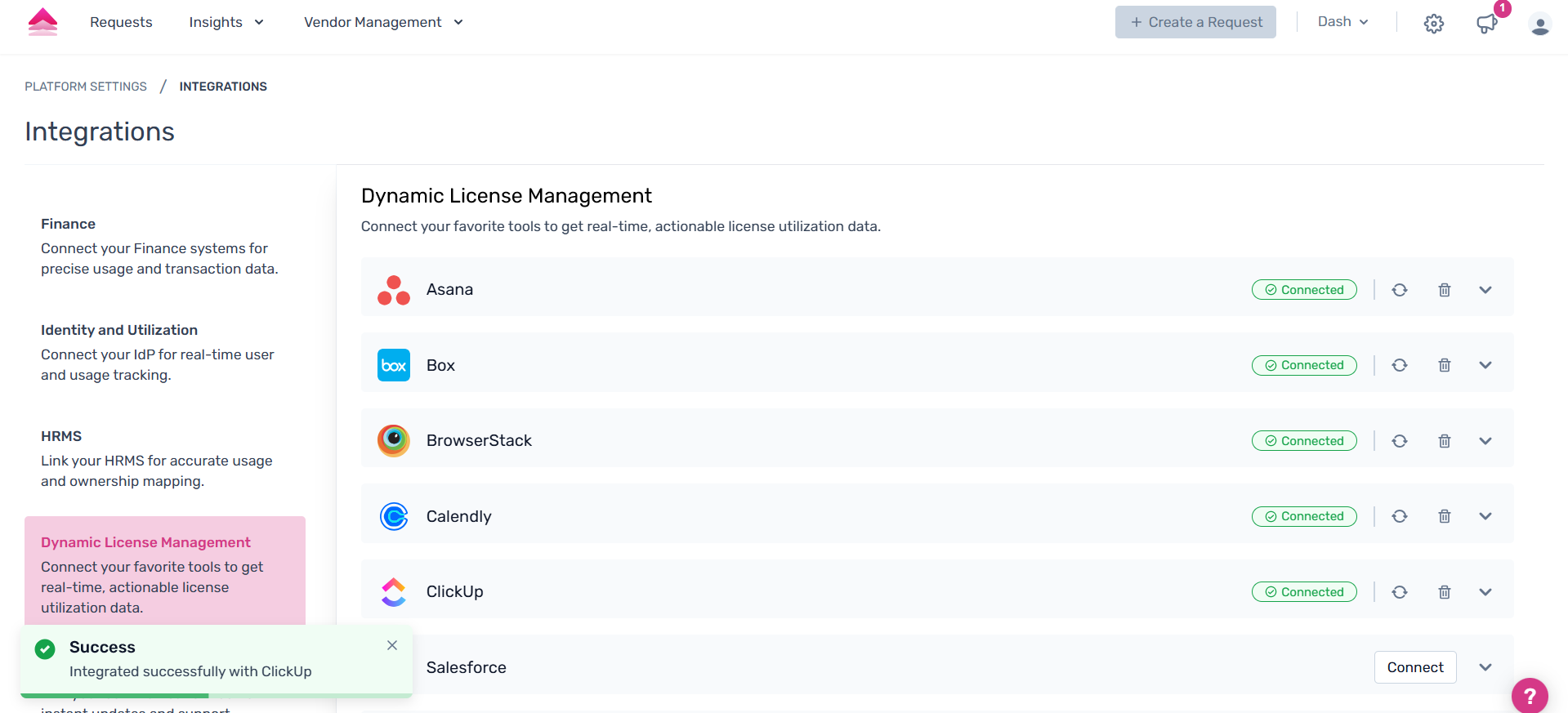Click the Asana Connected status badge

(x=1304, y=290)
